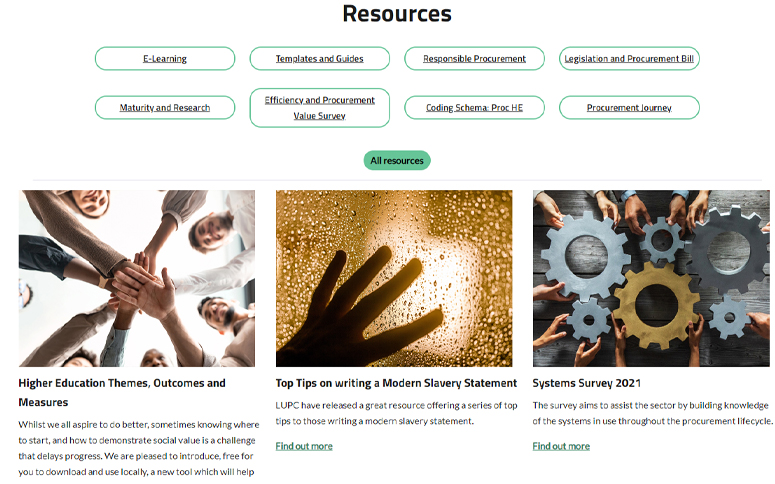Open Higher Education Themes, Outcomes and Measures heading

pyautogui.click(x=122, y=393)
